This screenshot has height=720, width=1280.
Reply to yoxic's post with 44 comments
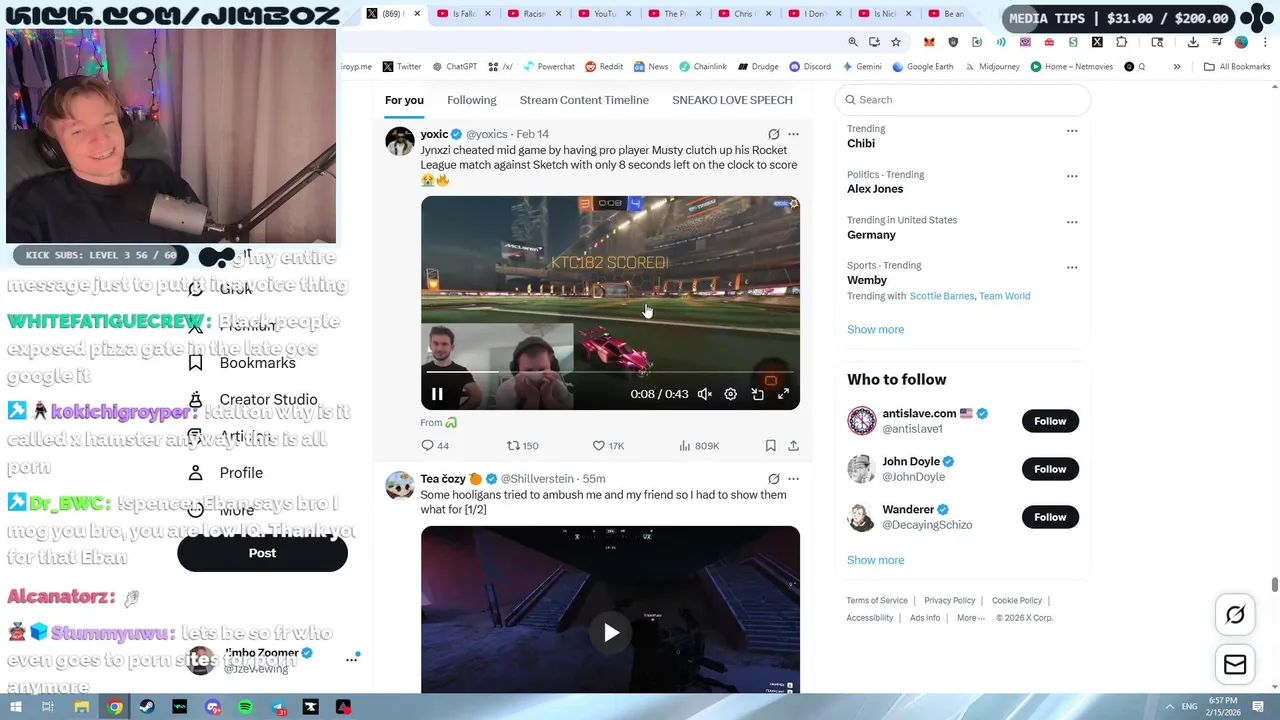click(x=435, y=446)
